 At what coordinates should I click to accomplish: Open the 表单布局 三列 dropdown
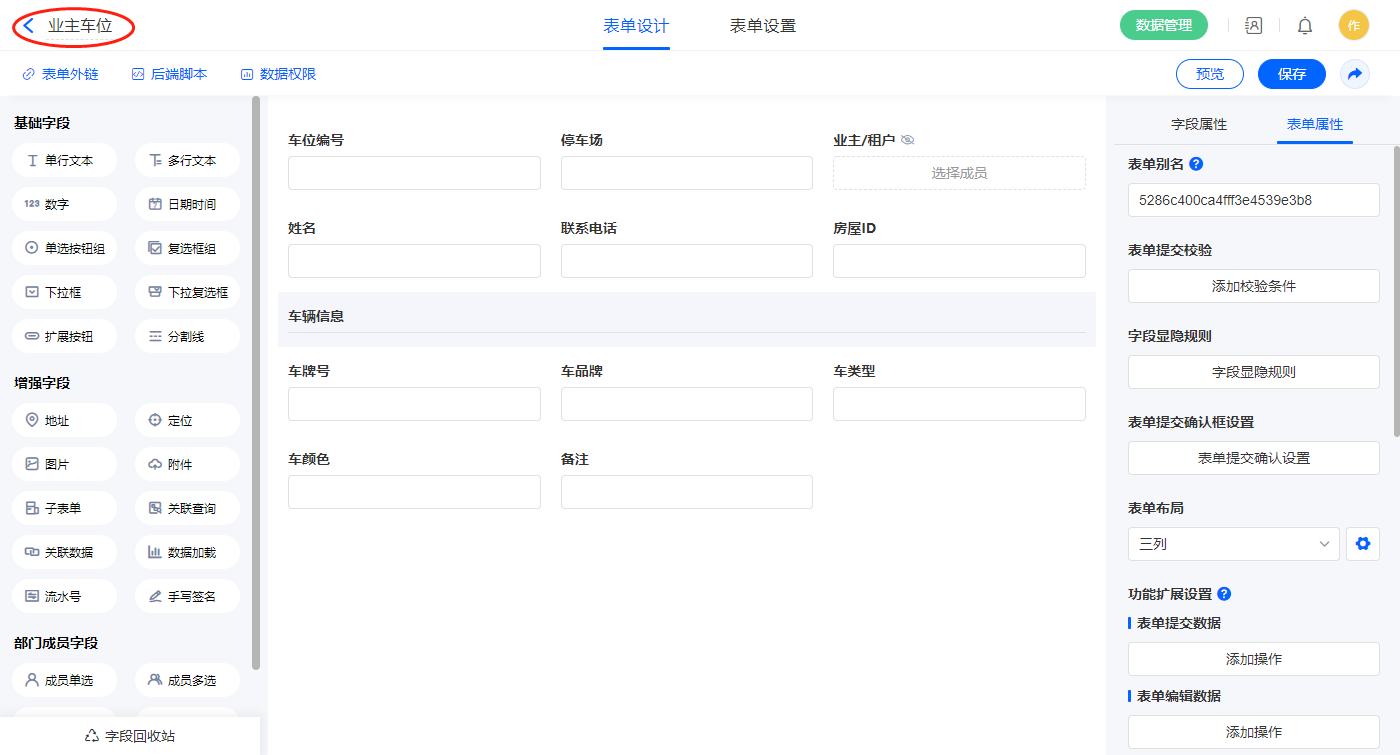(x=1233, y=544)
